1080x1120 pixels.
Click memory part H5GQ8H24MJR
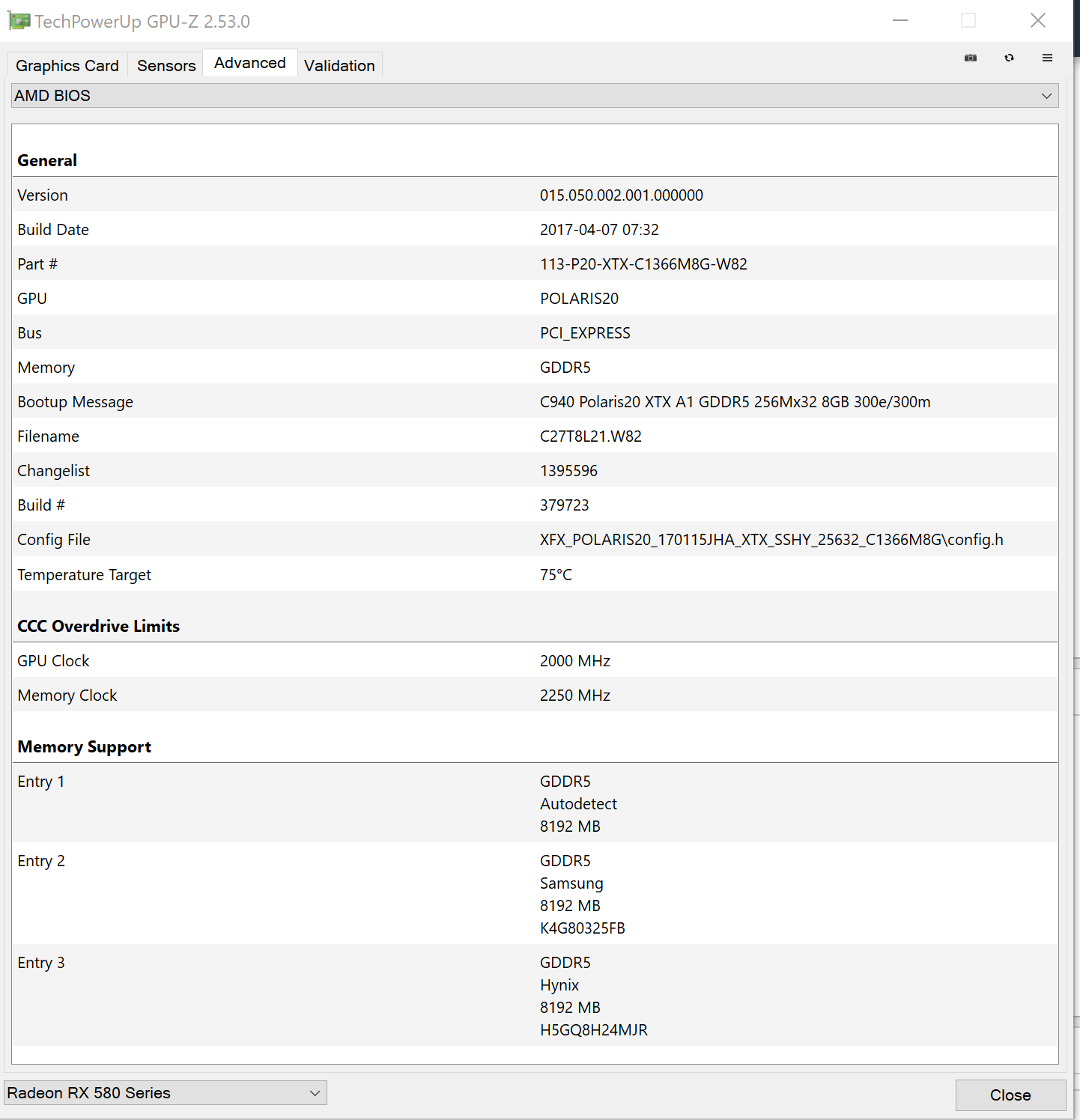(594, 1030)
